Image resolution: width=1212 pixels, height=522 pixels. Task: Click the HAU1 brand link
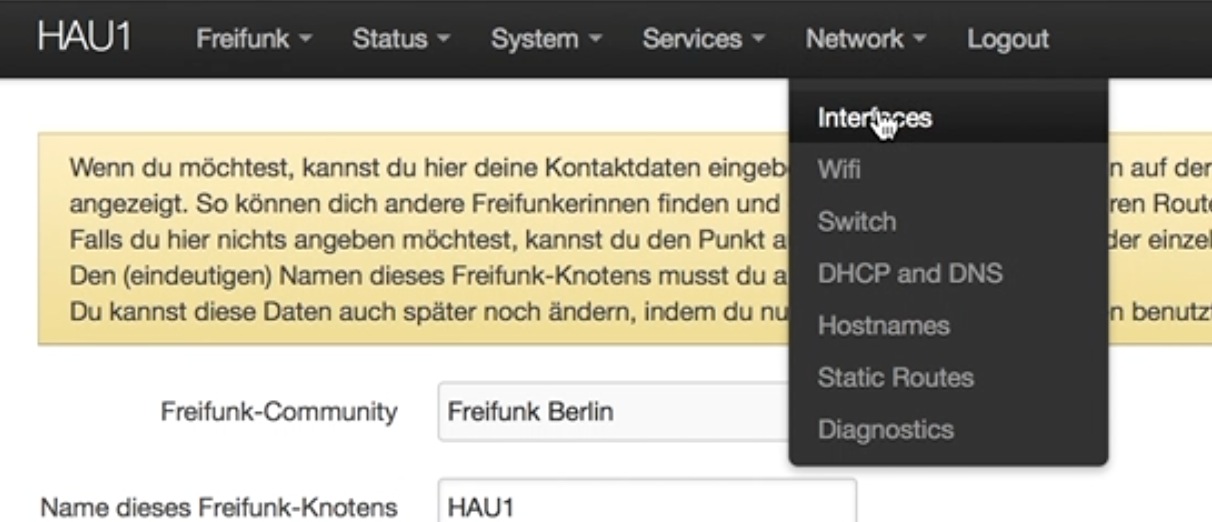[83, 38]
